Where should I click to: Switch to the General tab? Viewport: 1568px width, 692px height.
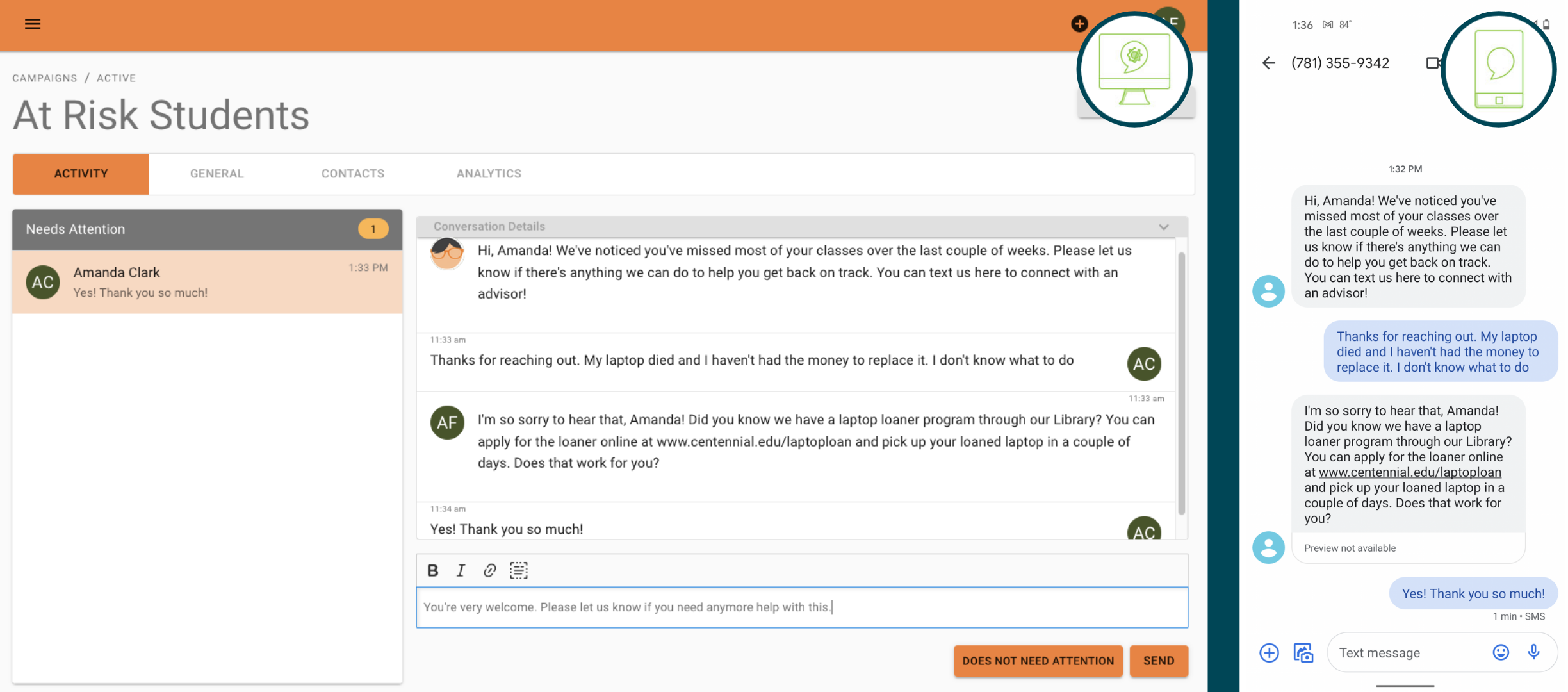(216, 174)
